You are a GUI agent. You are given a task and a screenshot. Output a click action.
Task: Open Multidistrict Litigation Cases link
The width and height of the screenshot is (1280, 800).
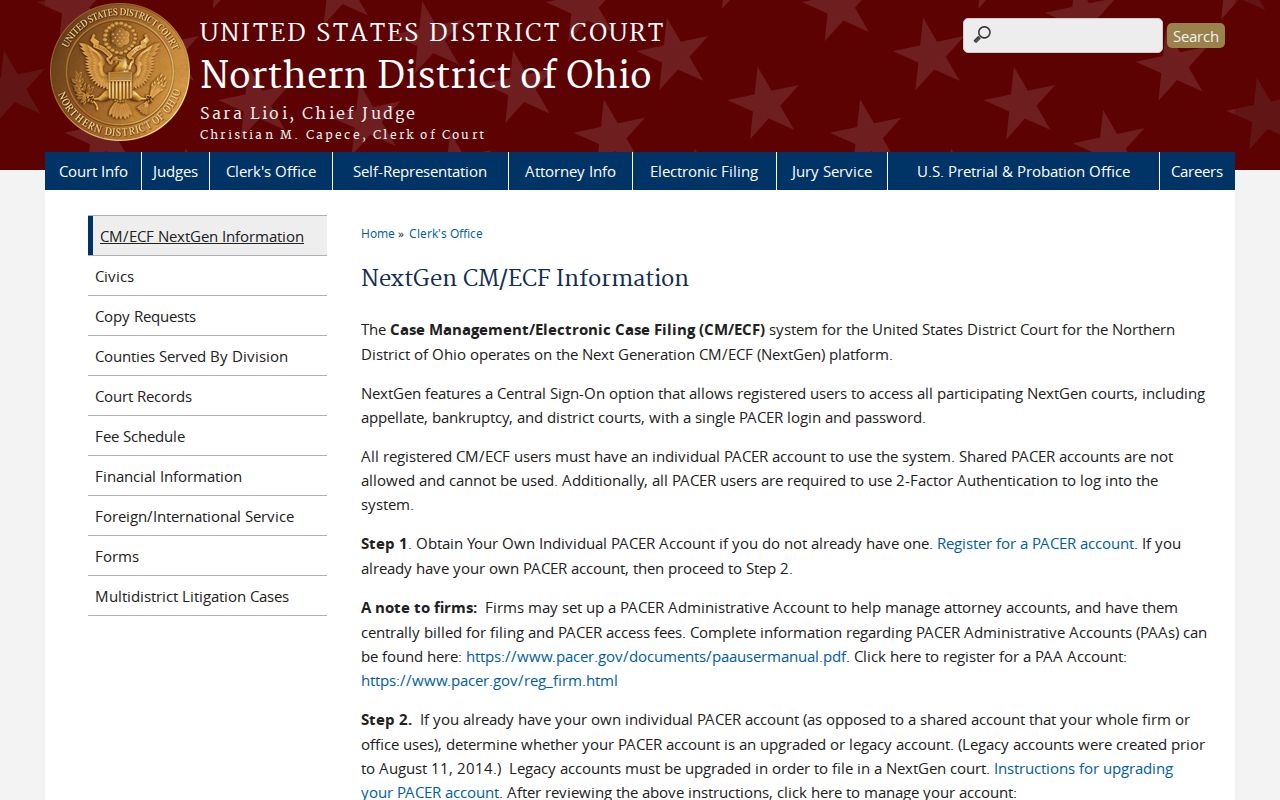tap(207, 596)
